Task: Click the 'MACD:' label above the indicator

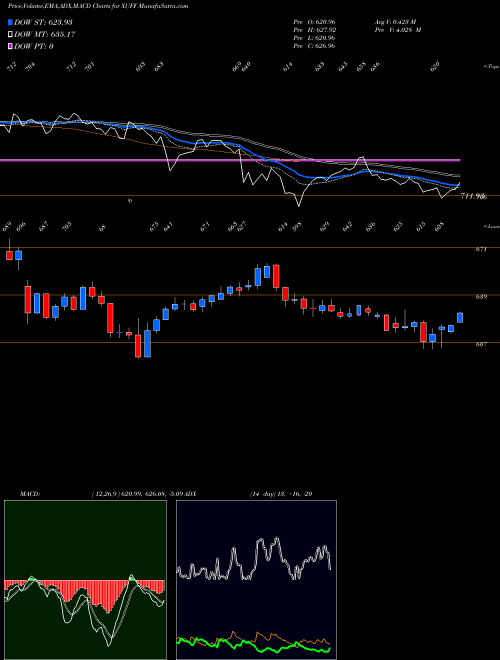Action: coord(30,494)
